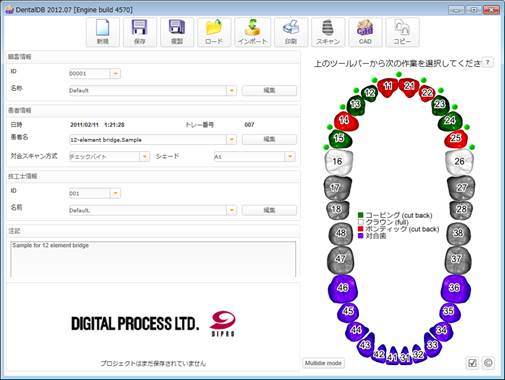
Task: Toggle the Multidie mode button
Action: click(x=323, y=363)
